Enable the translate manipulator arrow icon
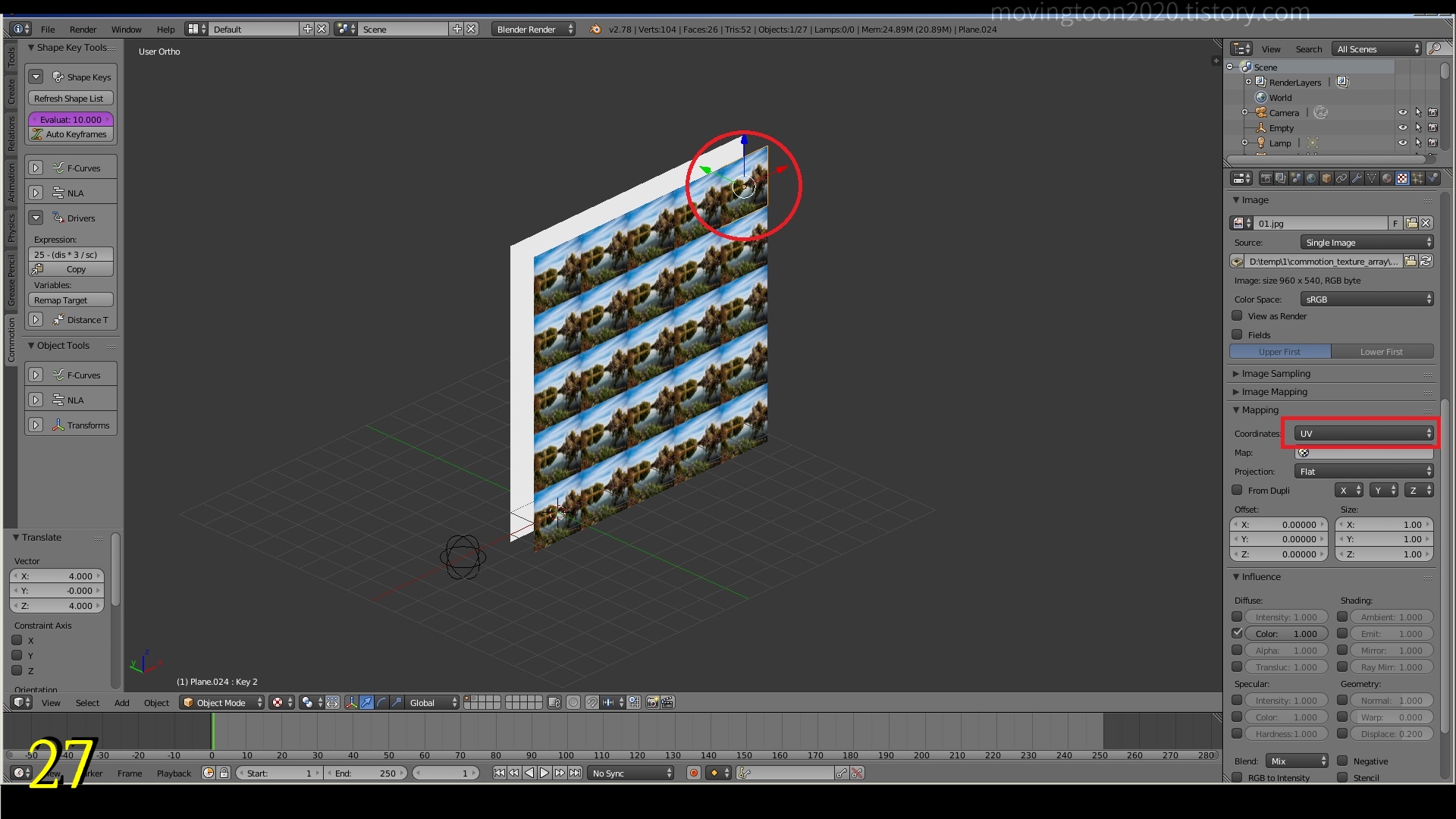The image size is (1456, 819). 367,702
